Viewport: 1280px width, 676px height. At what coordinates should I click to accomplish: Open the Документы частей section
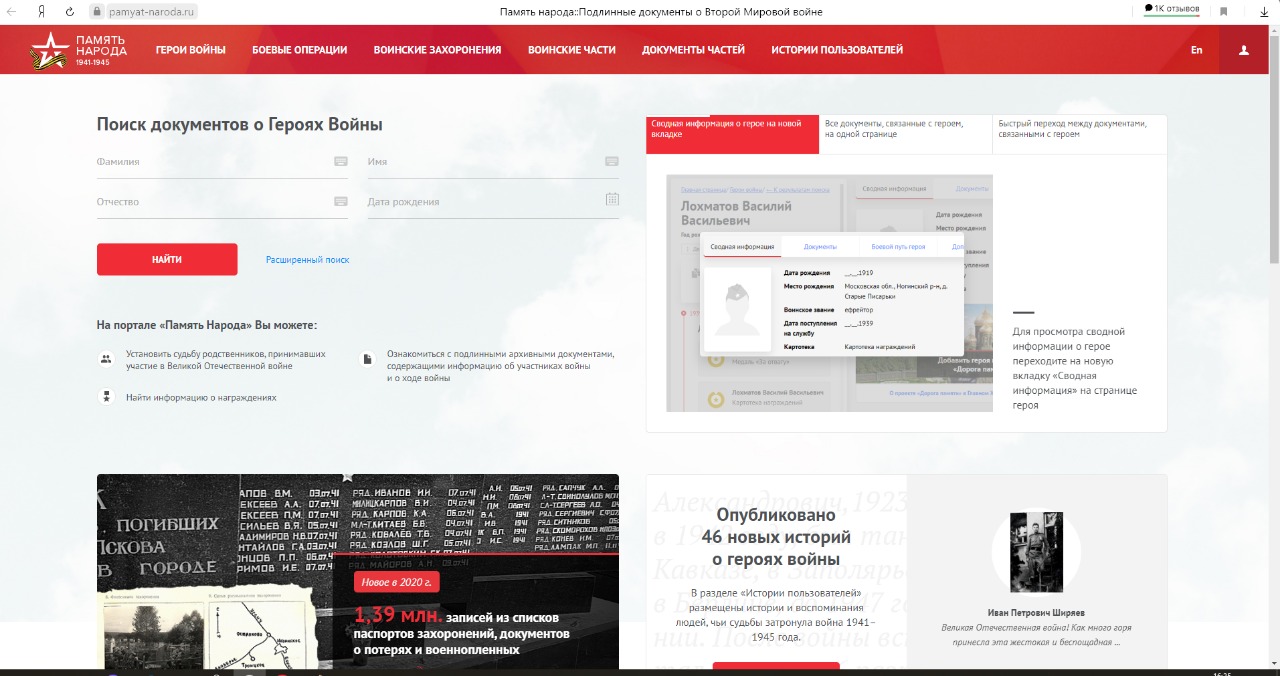[x=694, y=50]
